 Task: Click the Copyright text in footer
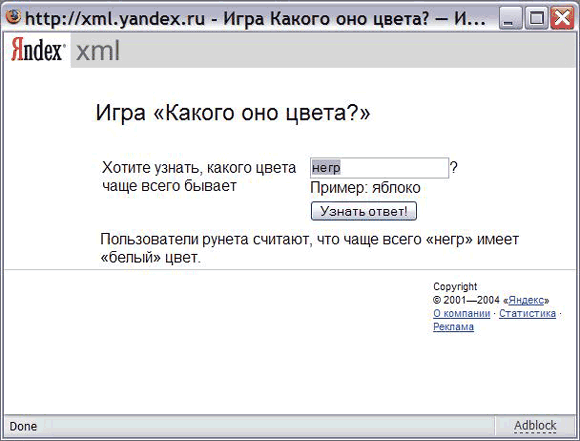point(455,287)
